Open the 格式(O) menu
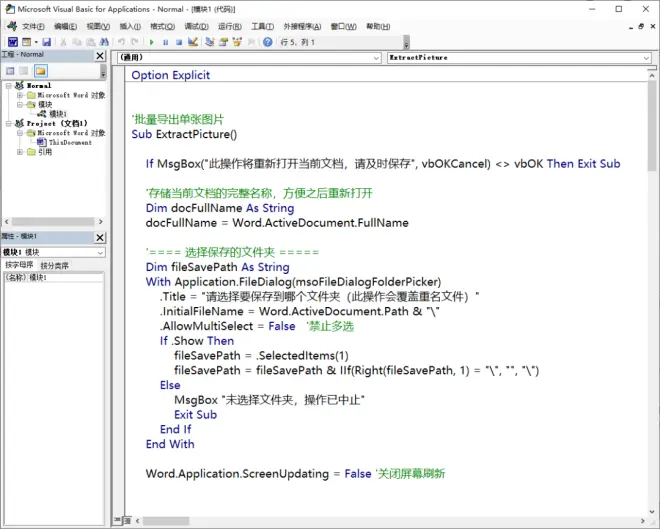The width and height of the screenshot is (660, 529). point(162,27)
